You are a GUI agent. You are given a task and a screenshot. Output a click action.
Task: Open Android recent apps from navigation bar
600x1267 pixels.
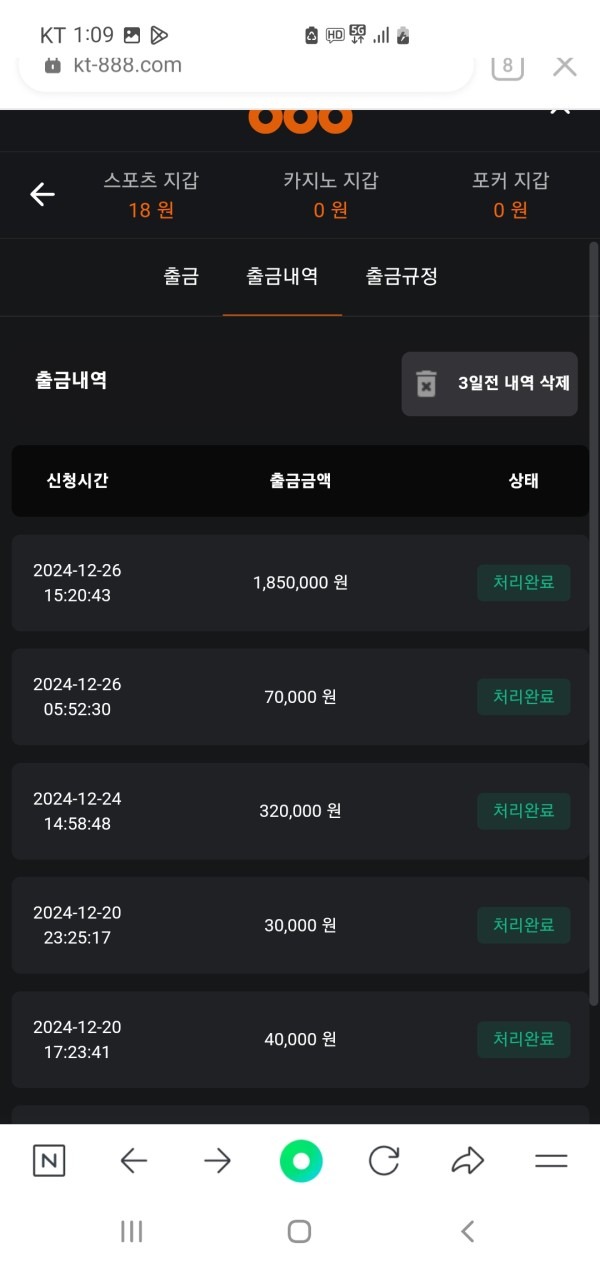pyautogui.click(x=131, y=1232)
